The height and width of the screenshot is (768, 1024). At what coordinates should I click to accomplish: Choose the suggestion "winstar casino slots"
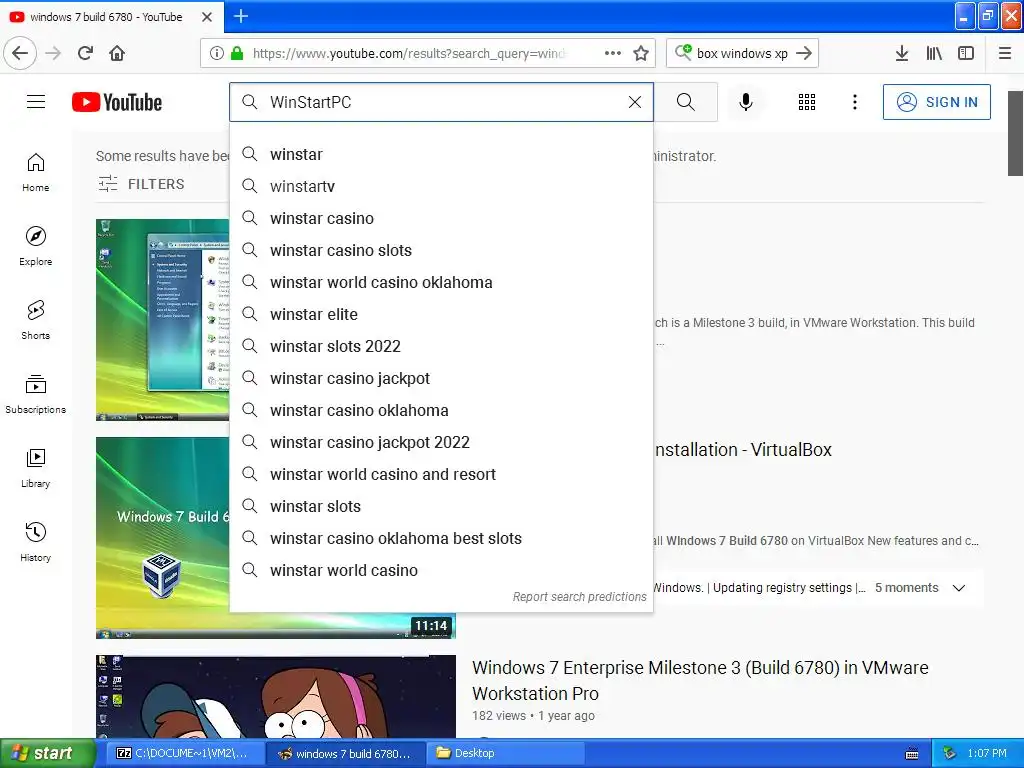[441, 250]
